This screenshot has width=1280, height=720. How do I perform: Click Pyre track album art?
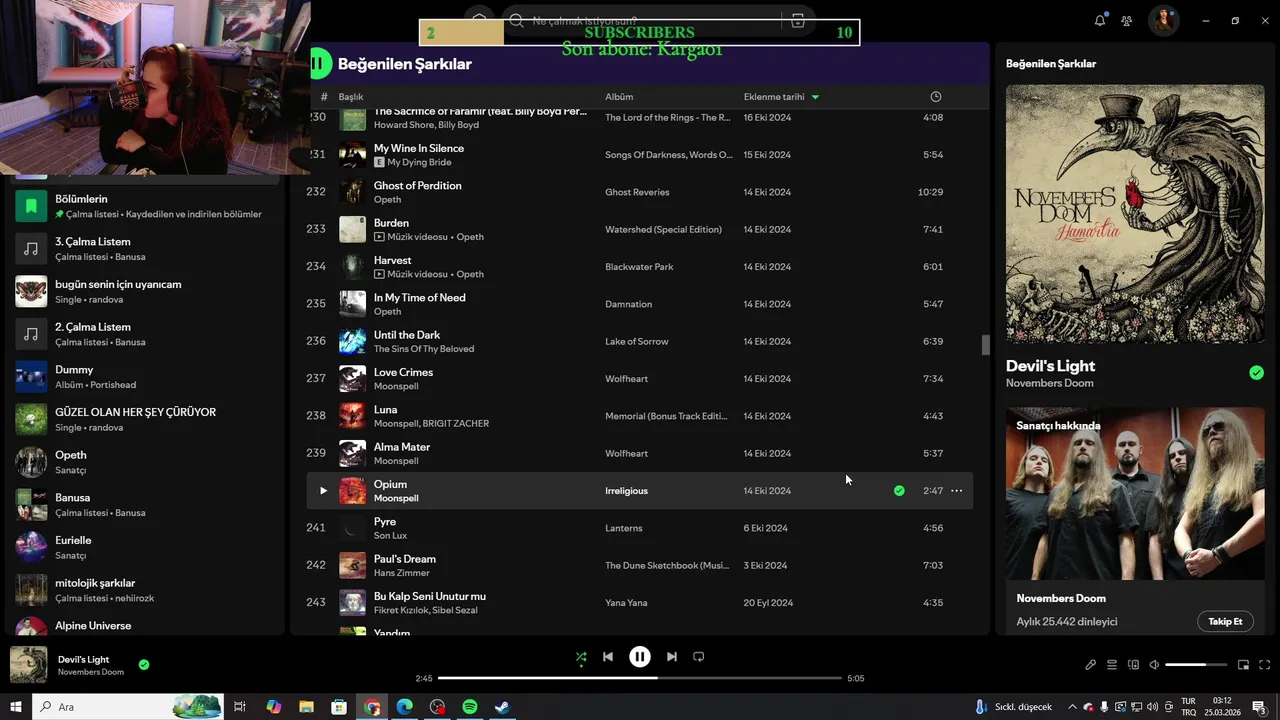tap(352, 528)
